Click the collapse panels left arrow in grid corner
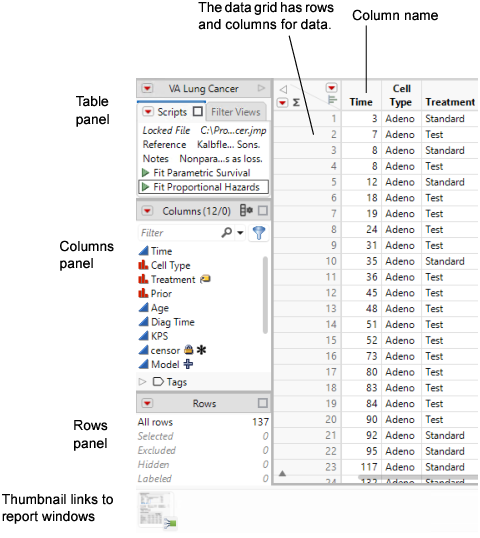480x538 pixels. [283, 89]
